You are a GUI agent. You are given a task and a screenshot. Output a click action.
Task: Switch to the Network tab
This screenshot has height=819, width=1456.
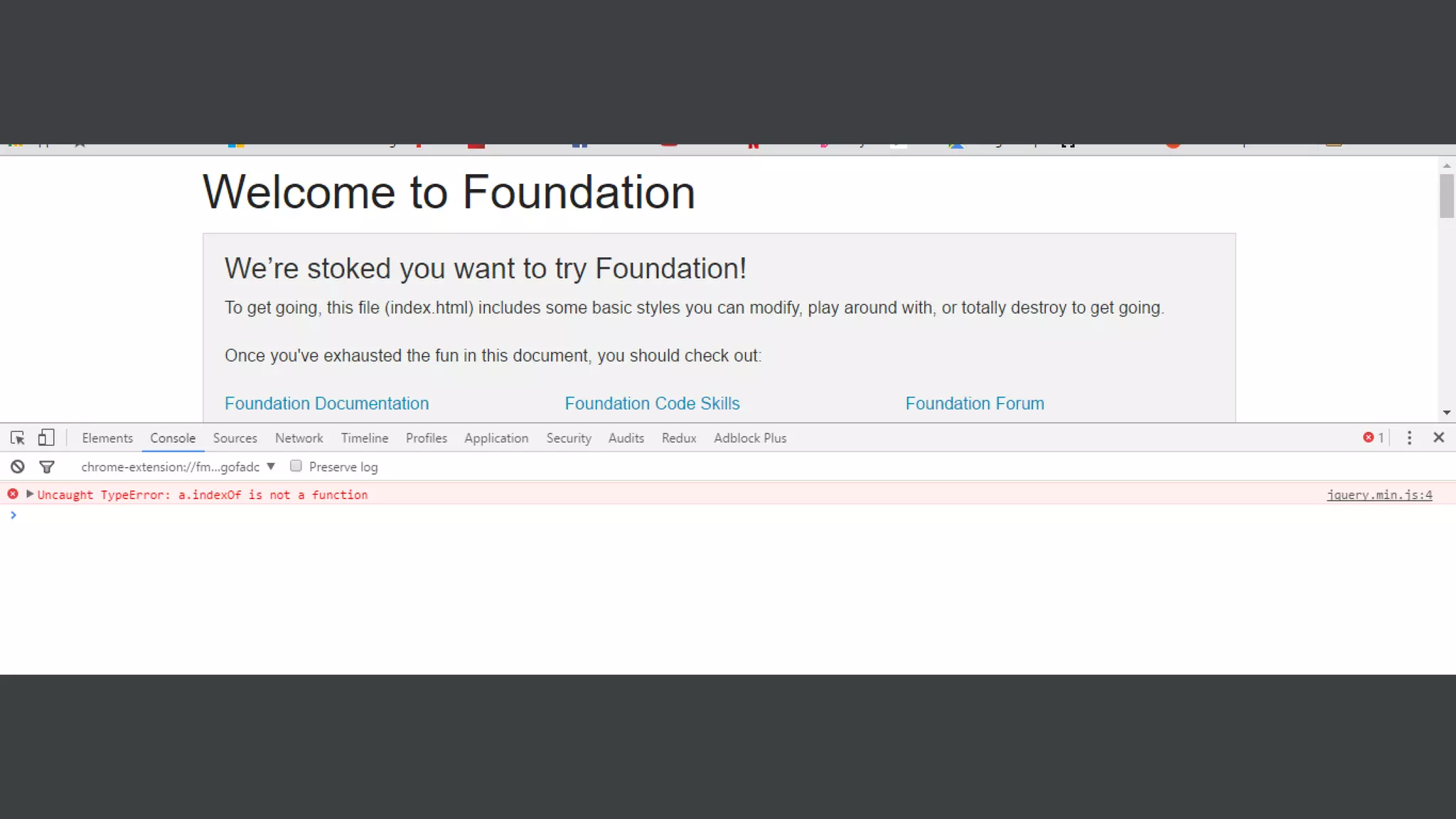click(299, 439)
